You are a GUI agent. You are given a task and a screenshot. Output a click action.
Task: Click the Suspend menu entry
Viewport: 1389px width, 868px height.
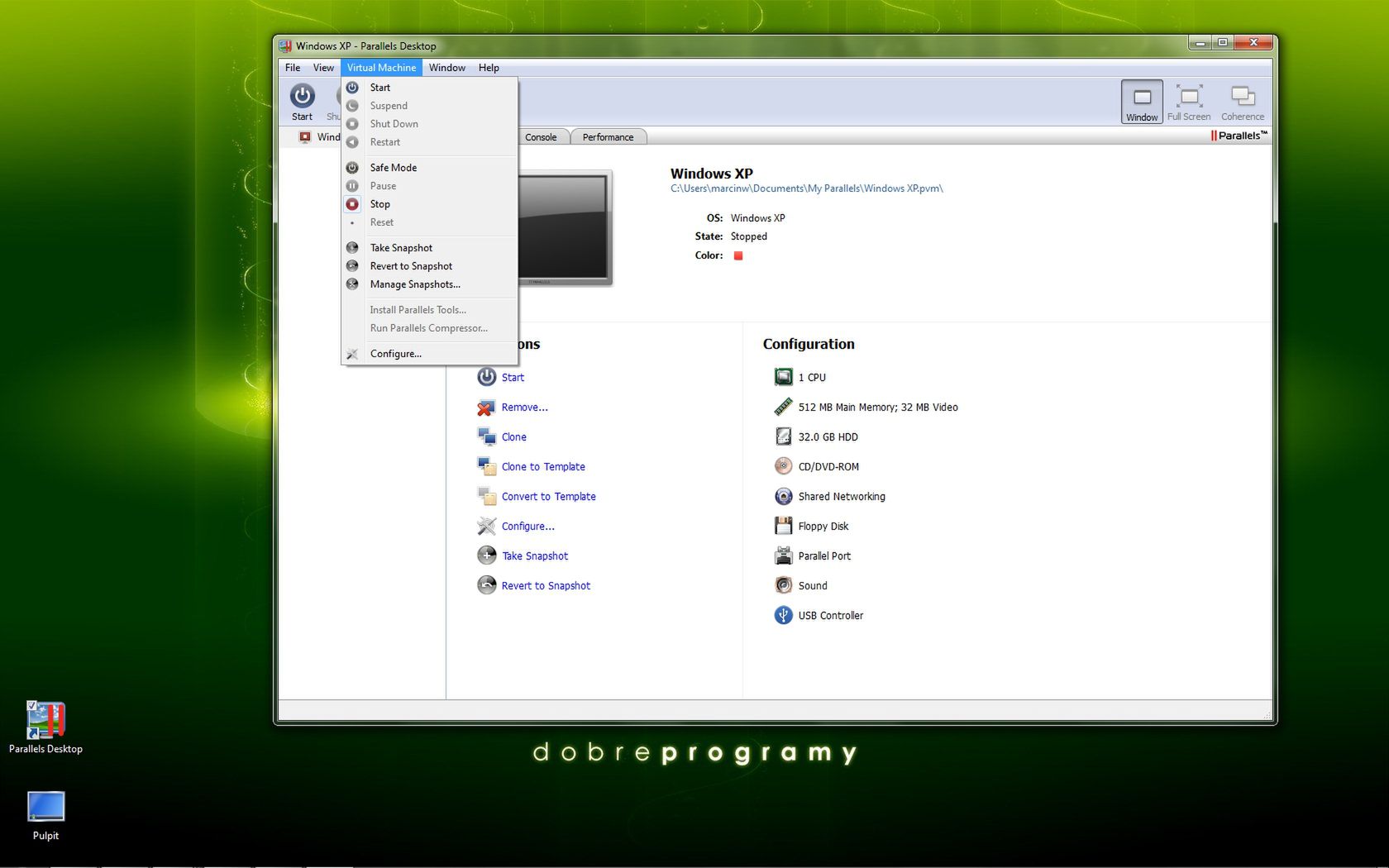(429, 106)
